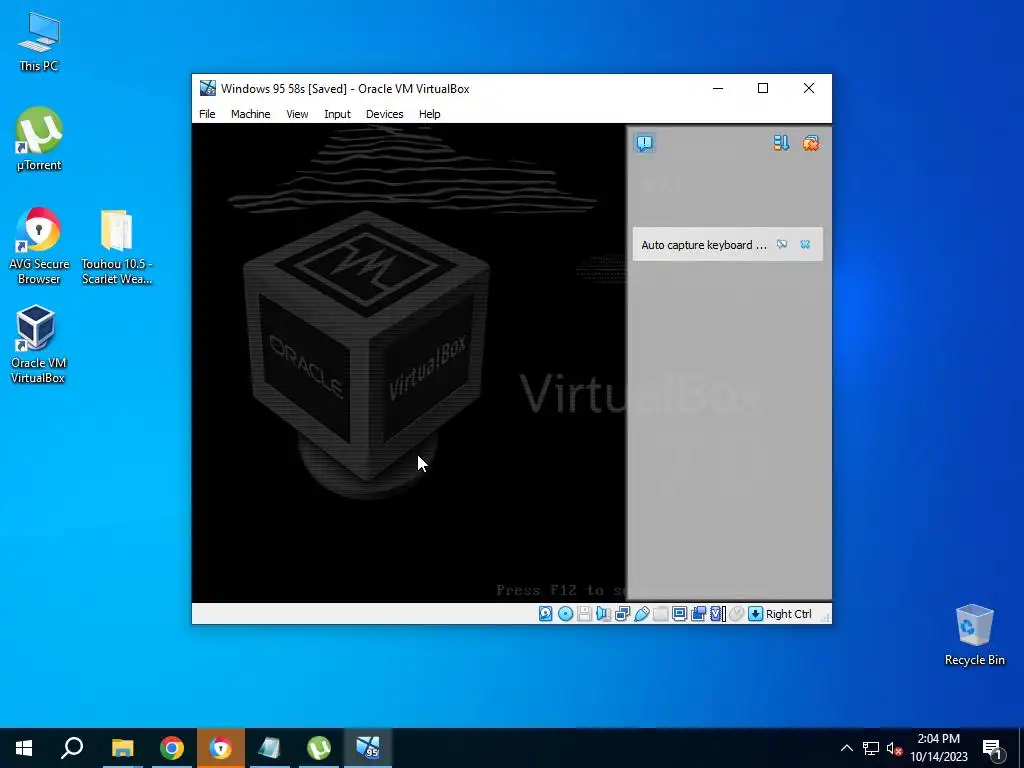Select This PC desktop icon
The width and height of the screenshot is (1024, 768).
(x=39, y=42)
